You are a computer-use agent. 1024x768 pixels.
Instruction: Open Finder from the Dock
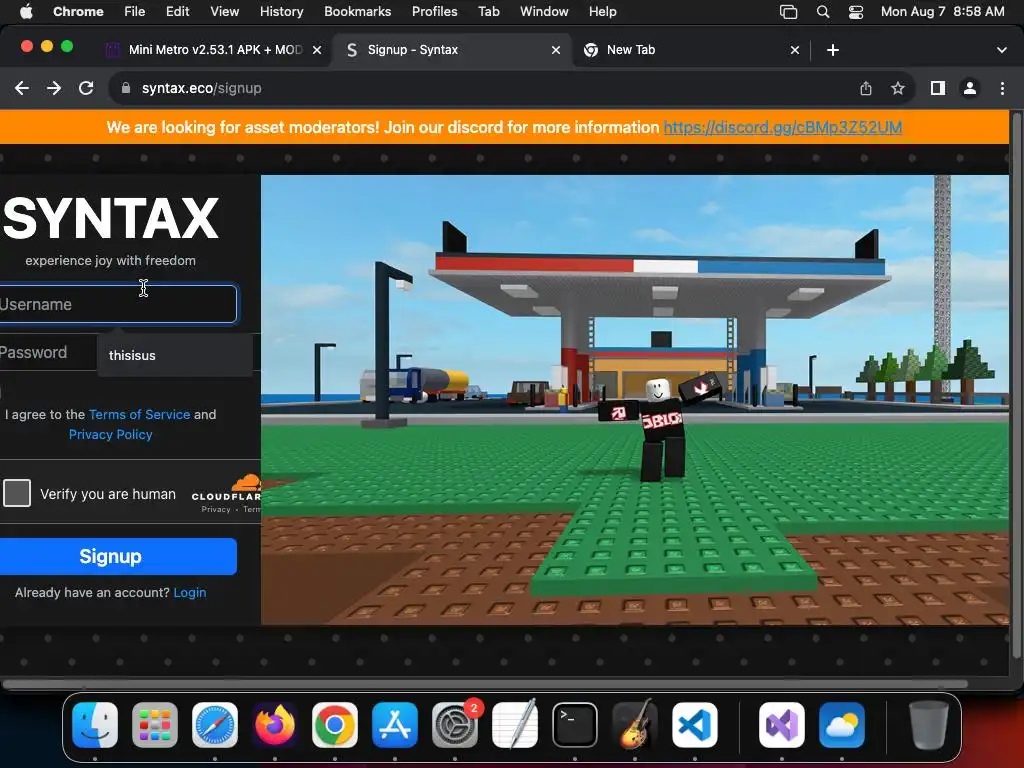[x=95, y=725]
